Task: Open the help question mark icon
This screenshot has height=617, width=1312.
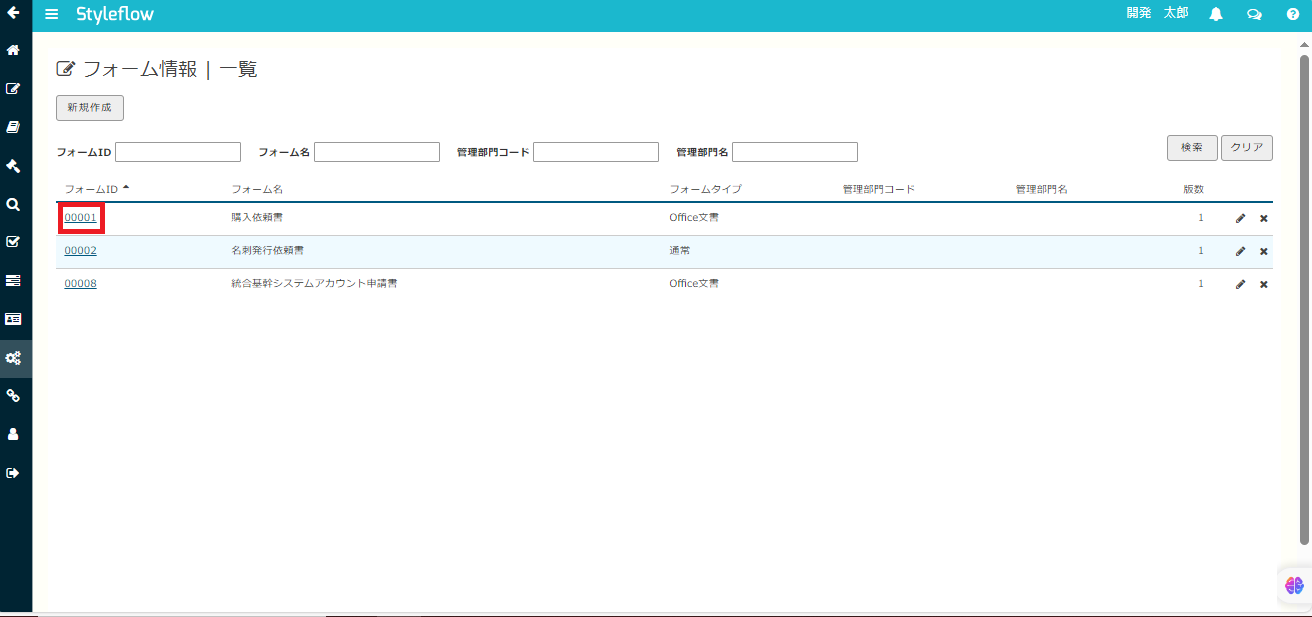Action: [1292, 14]
